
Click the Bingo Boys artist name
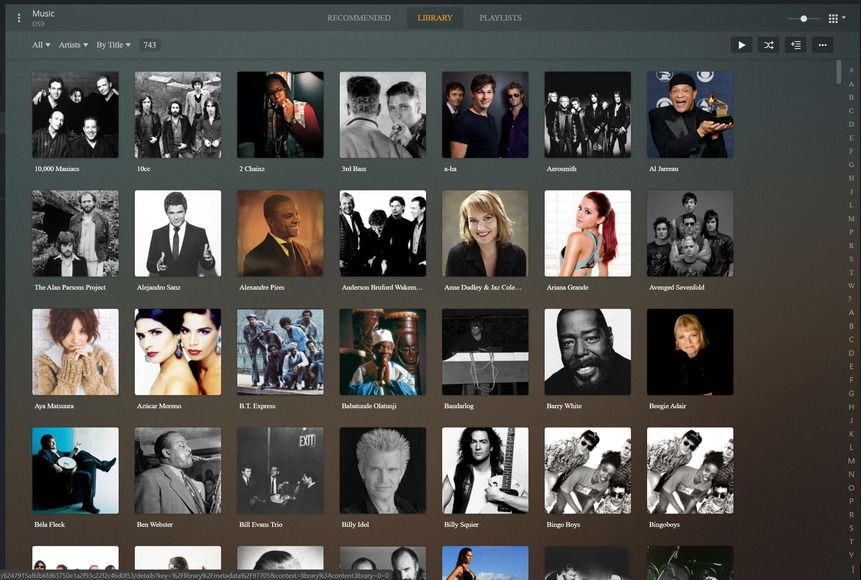point(563,525)
